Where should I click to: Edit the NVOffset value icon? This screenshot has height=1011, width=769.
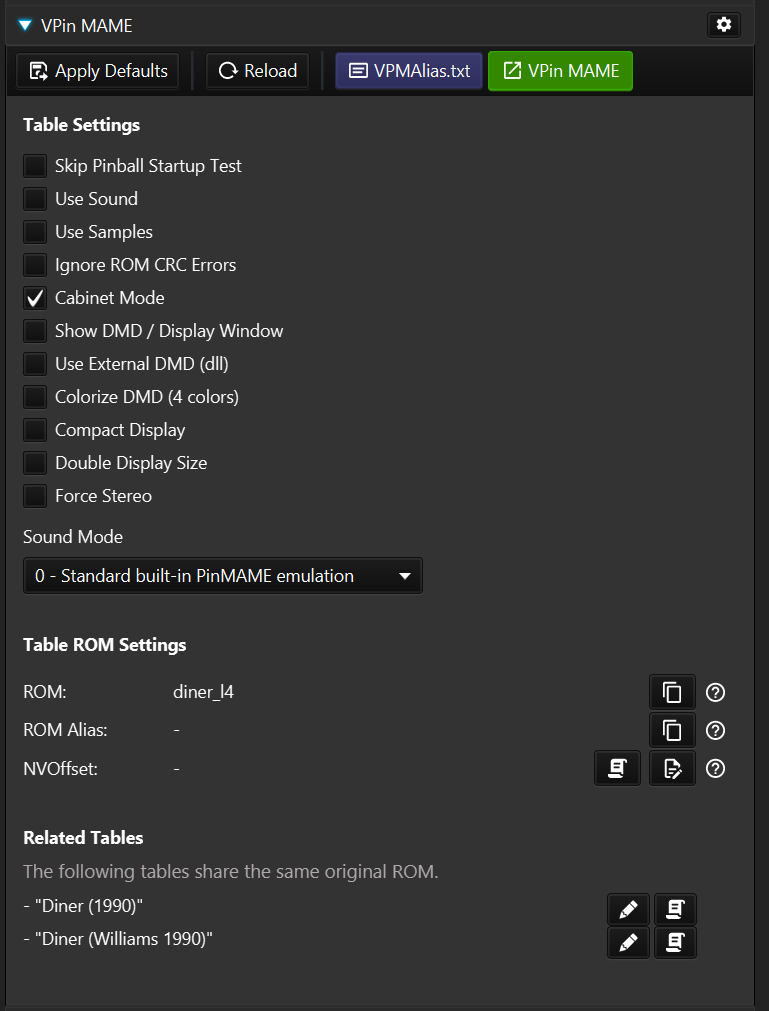click(672, 769)
